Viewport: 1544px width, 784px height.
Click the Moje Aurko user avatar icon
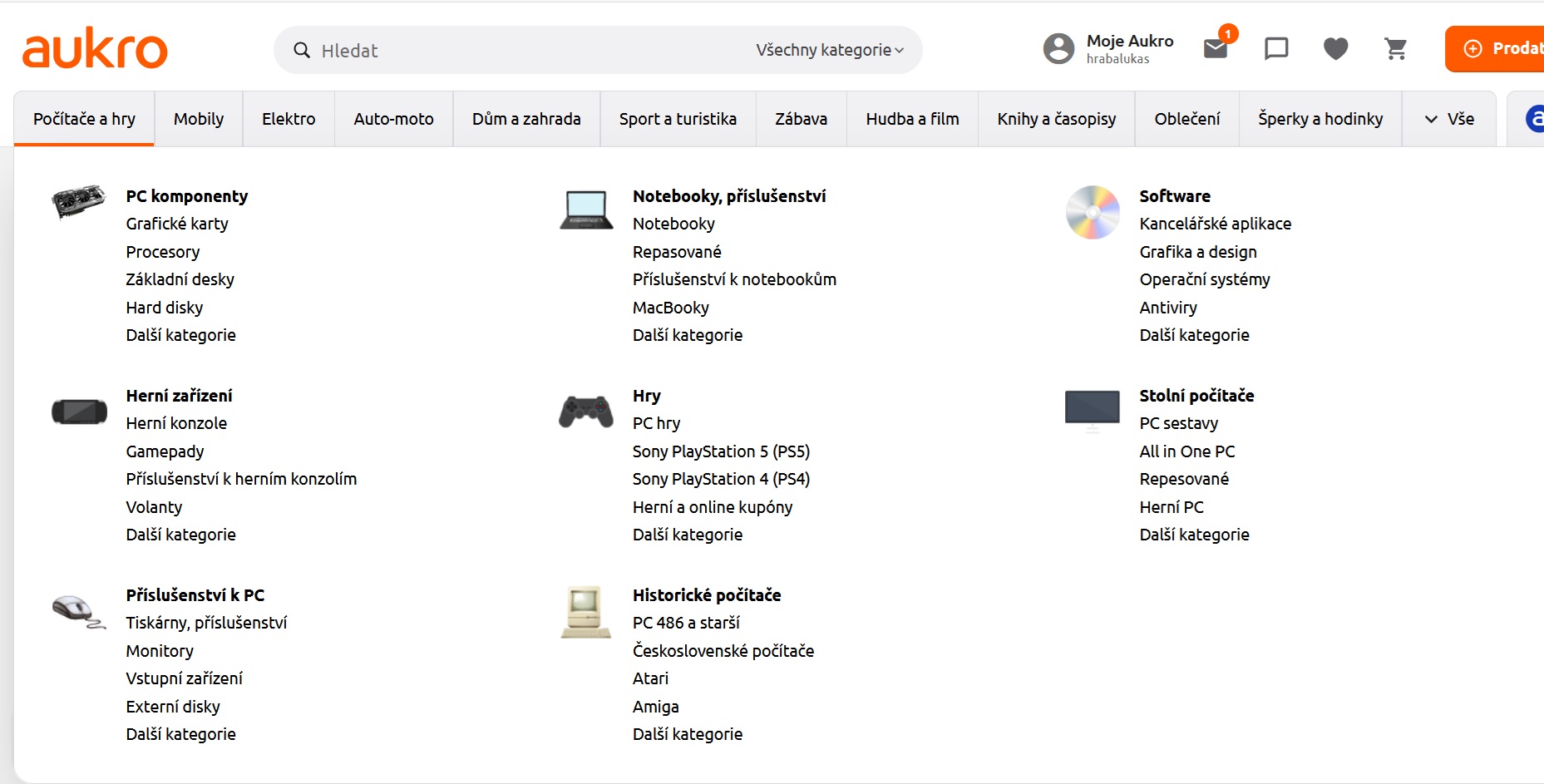pyautogui.click(x=1059, y=49)
